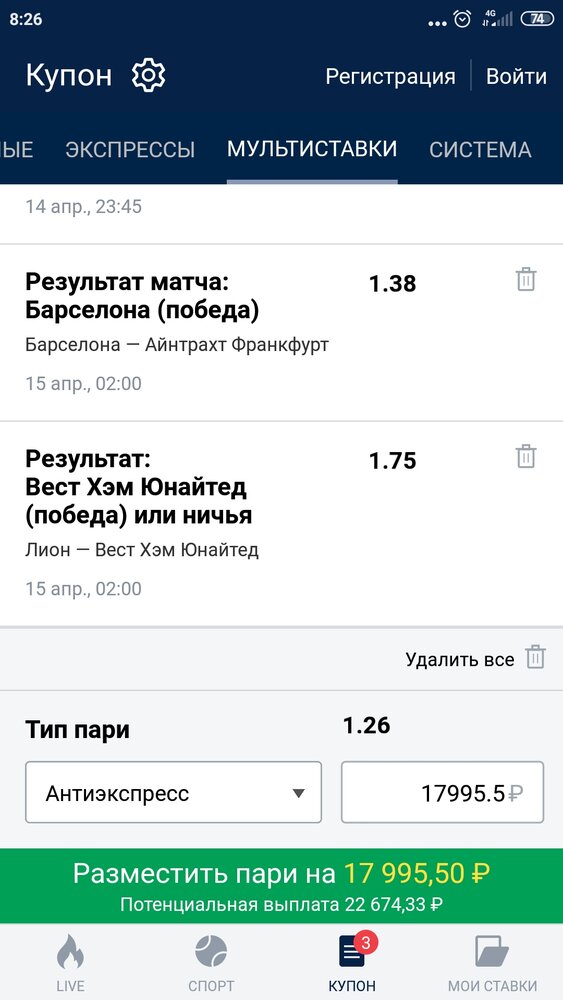Viewport: 563px width, 1000px height.
Task: Place bet with Разместить пари button
Action: click(x=281, y=885)
